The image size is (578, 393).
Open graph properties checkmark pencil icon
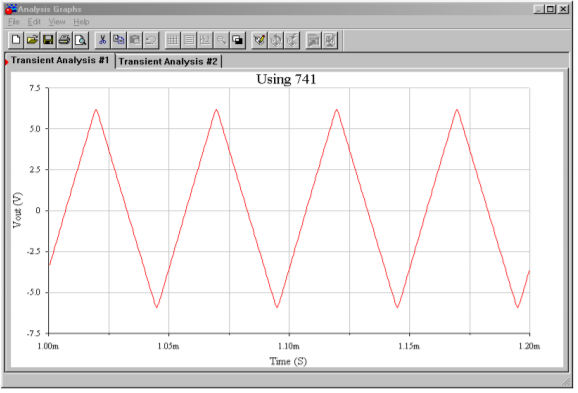(259, 39)
